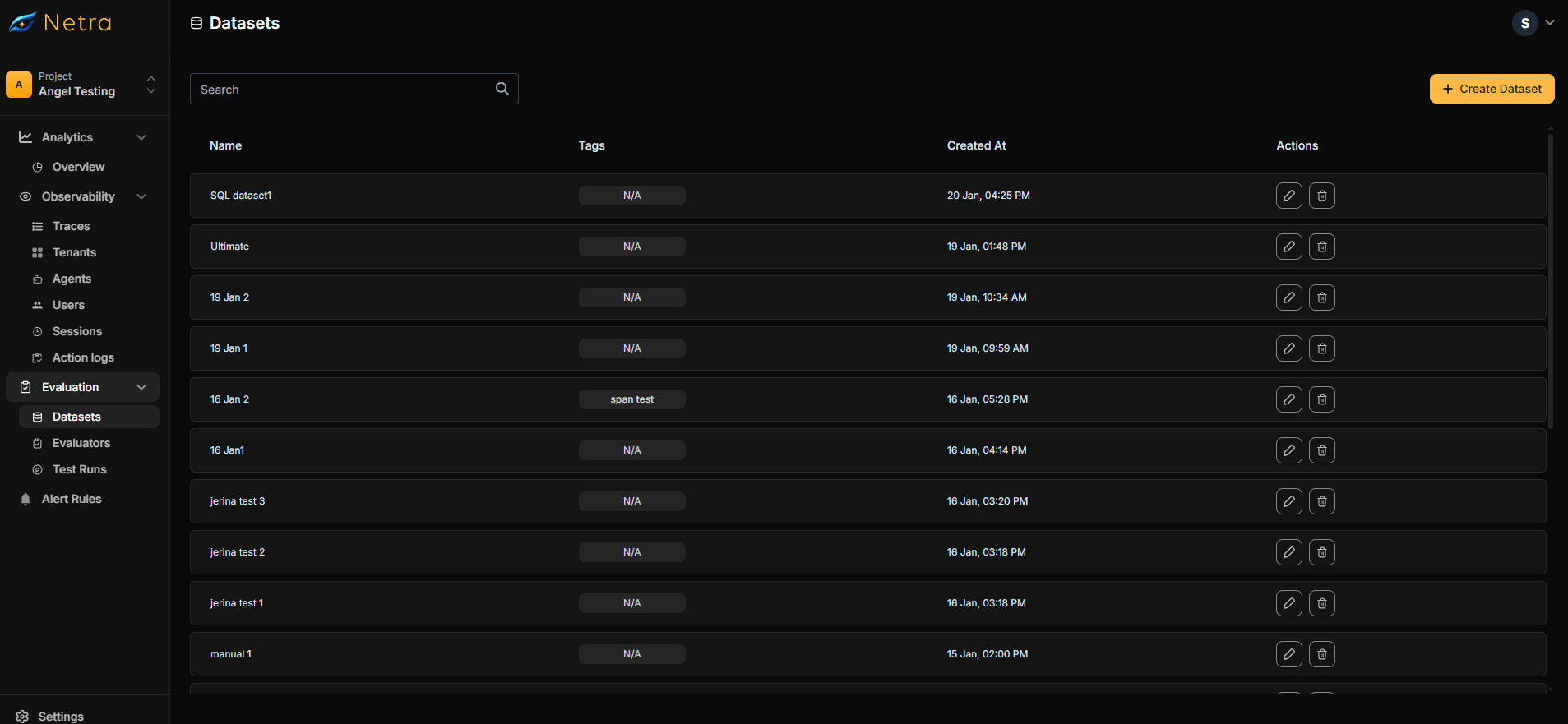Open Settings in the sidebar

click(x=61, y=716)
